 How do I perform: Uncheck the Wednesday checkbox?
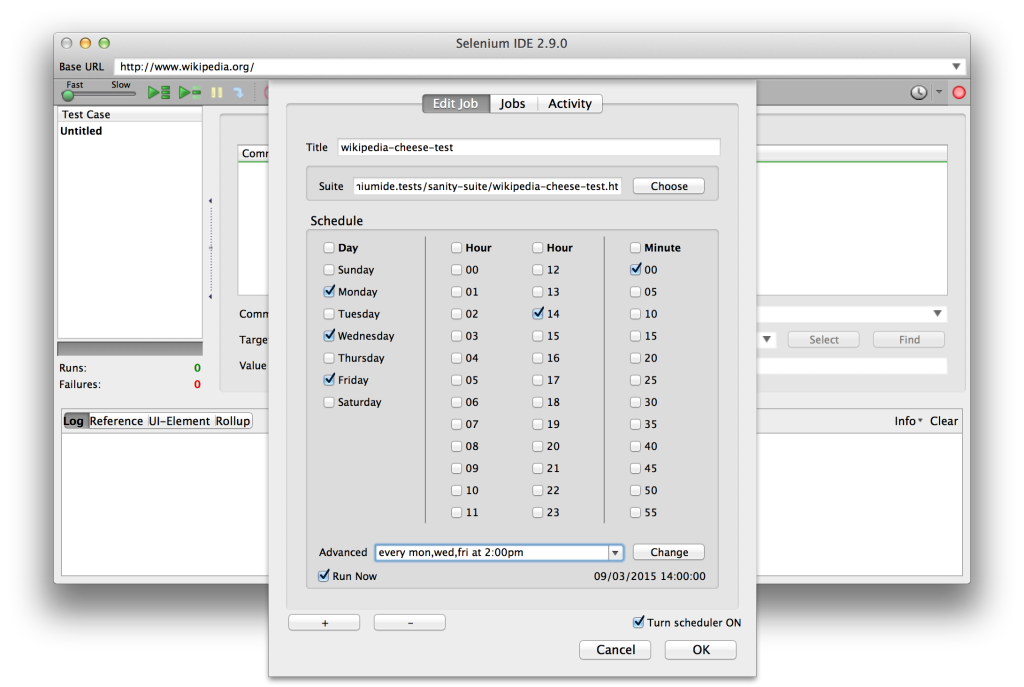329,336
